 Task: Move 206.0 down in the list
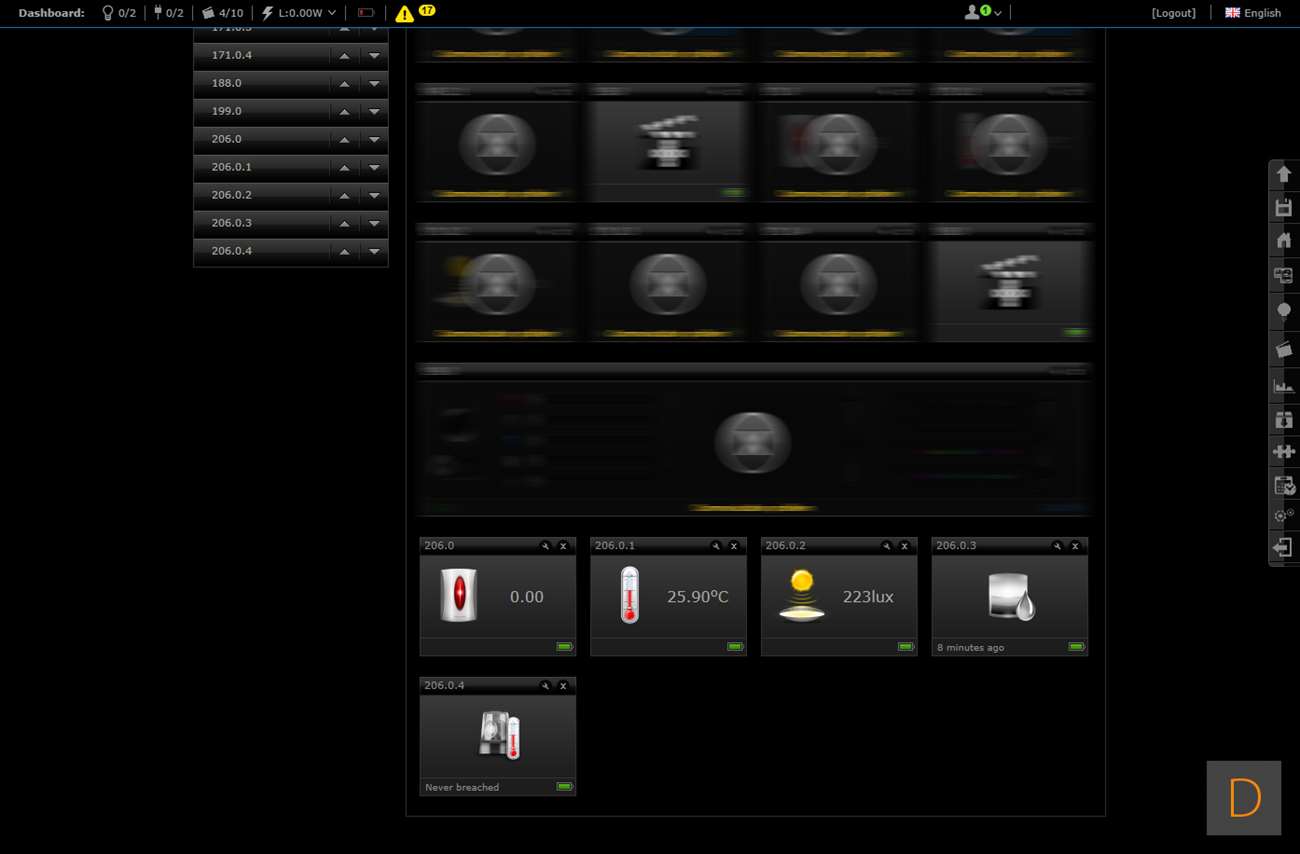coord(374,140)
